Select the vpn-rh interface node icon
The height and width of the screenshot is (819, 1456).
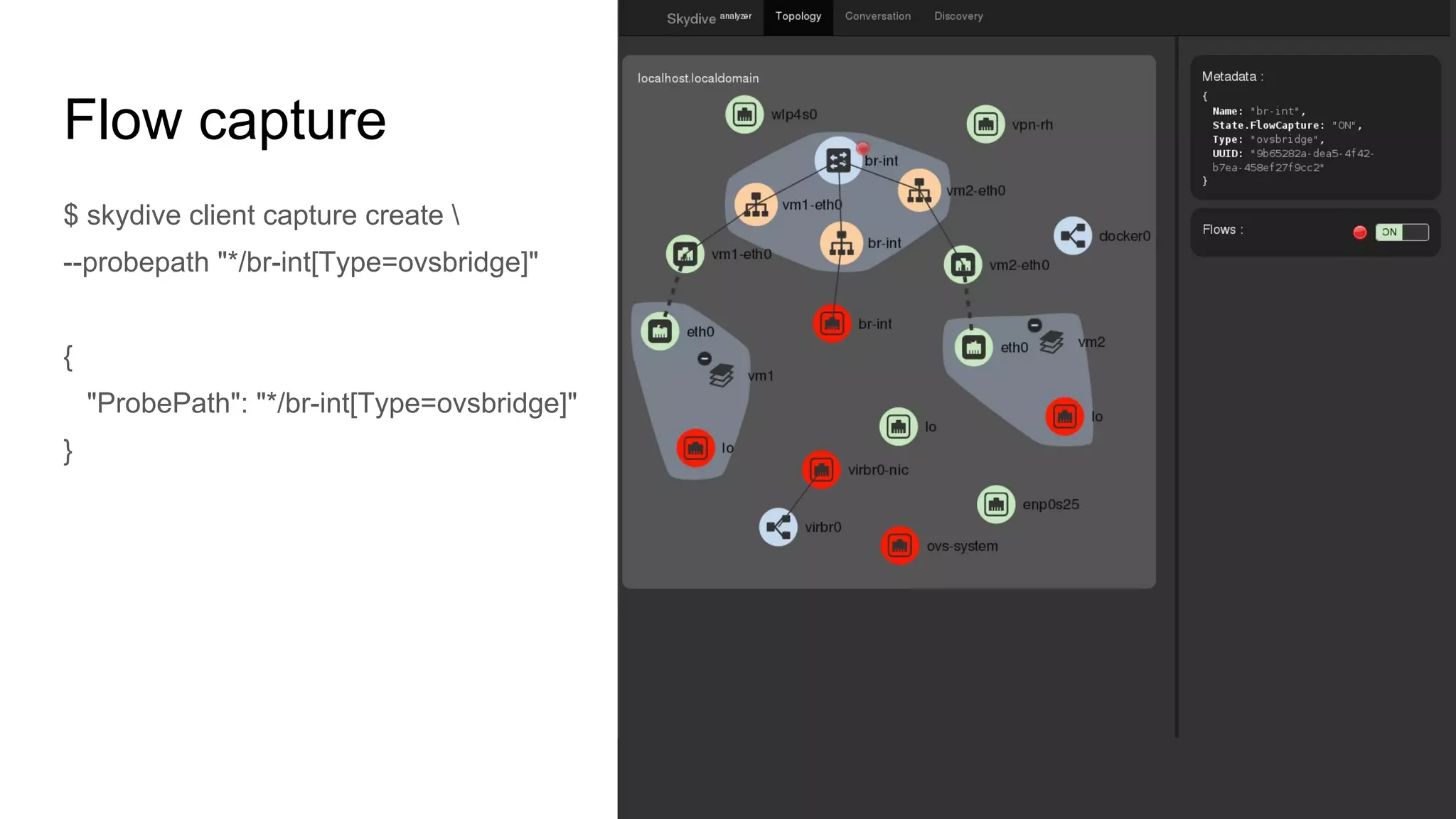point(985,124)
